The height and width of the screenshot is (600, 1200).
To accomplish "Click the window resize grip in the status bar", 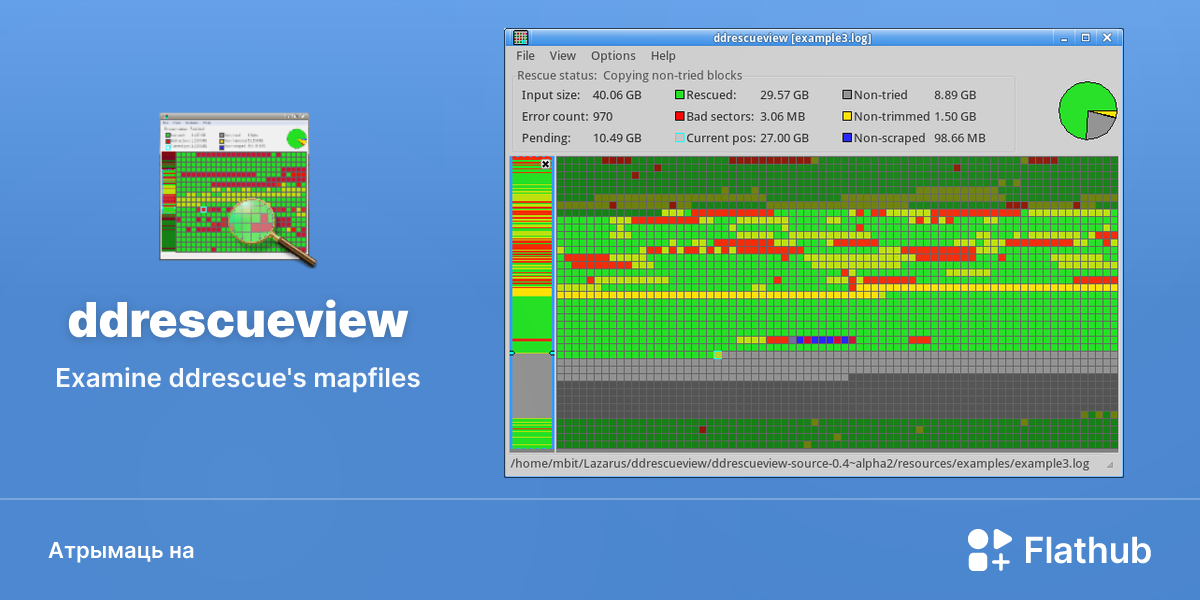I will click(1111, 465).
